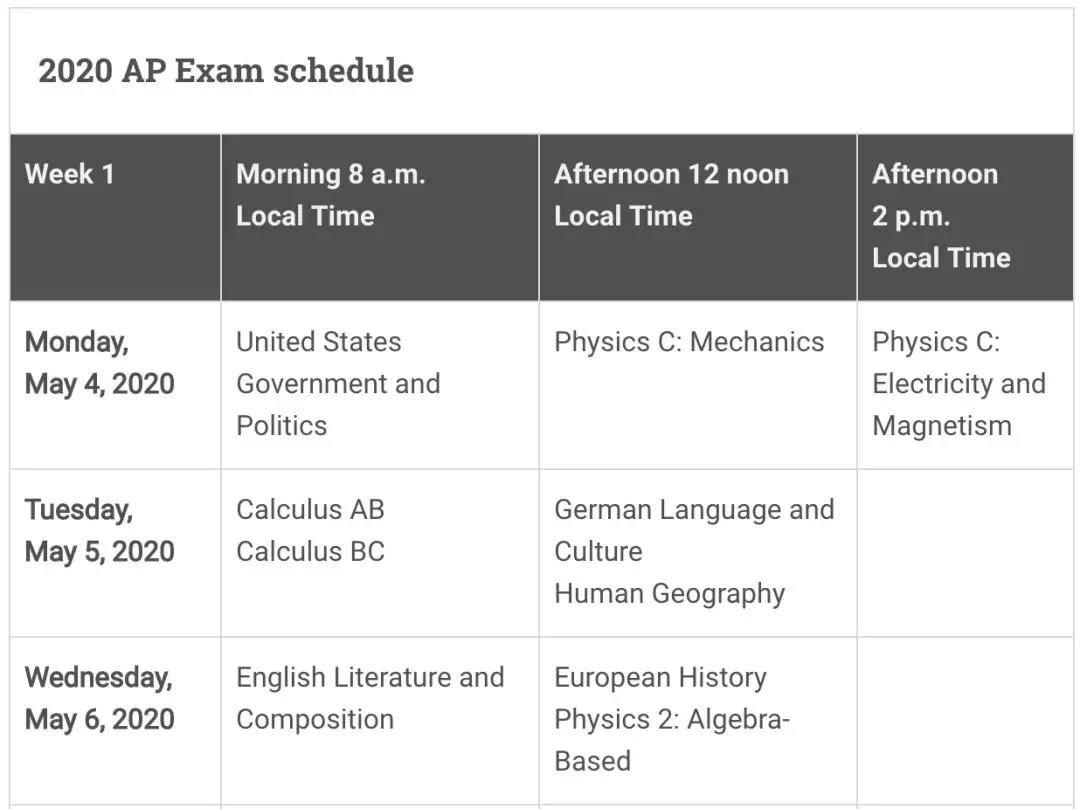This screenshot has width=1080, height=809.
Task: Click the "Wednesday, May 6, 2020" row label
Action: [x=99, y=699]
